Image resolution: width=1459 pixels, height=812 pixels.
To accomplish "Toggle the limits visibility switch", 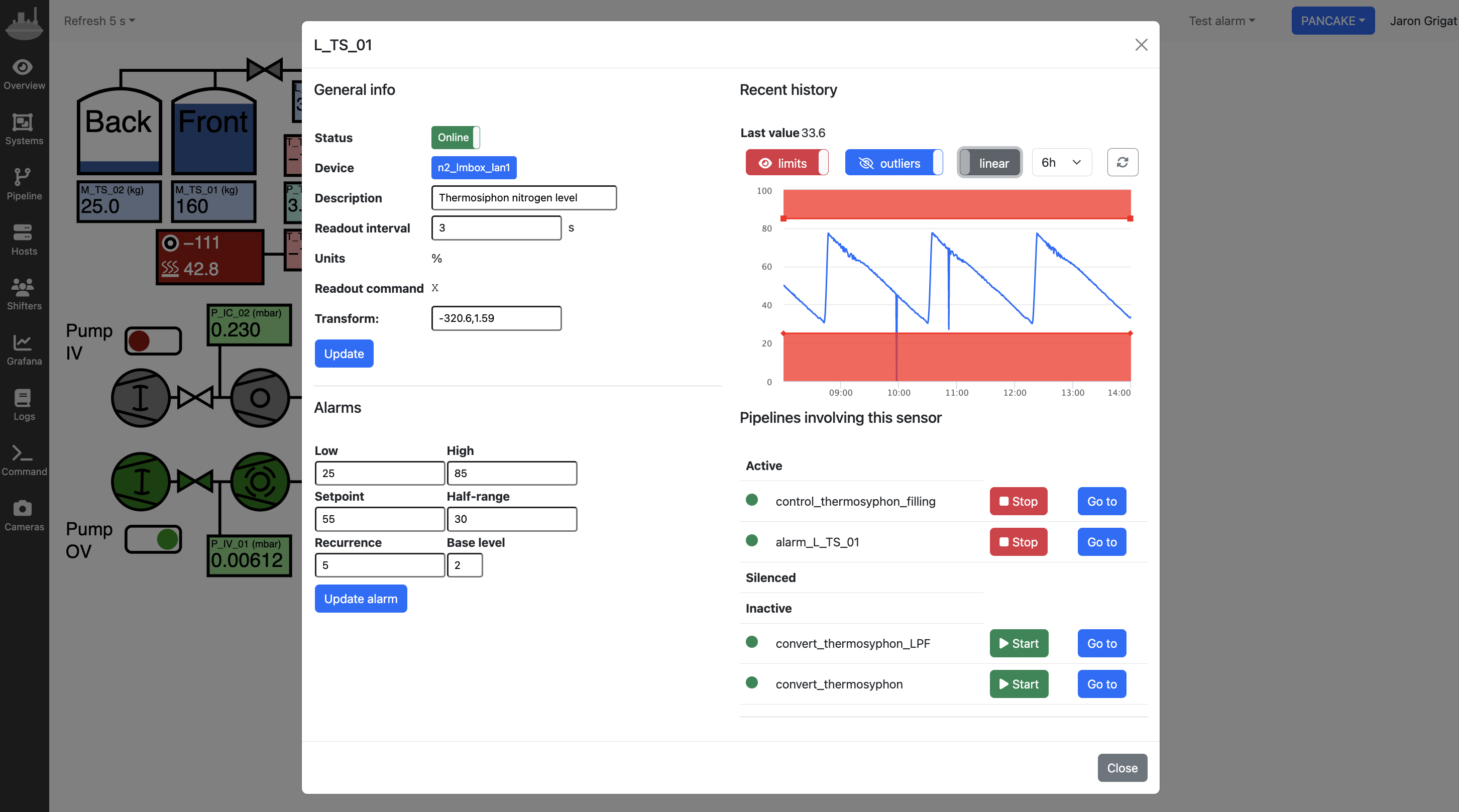I will coord(787,163).
